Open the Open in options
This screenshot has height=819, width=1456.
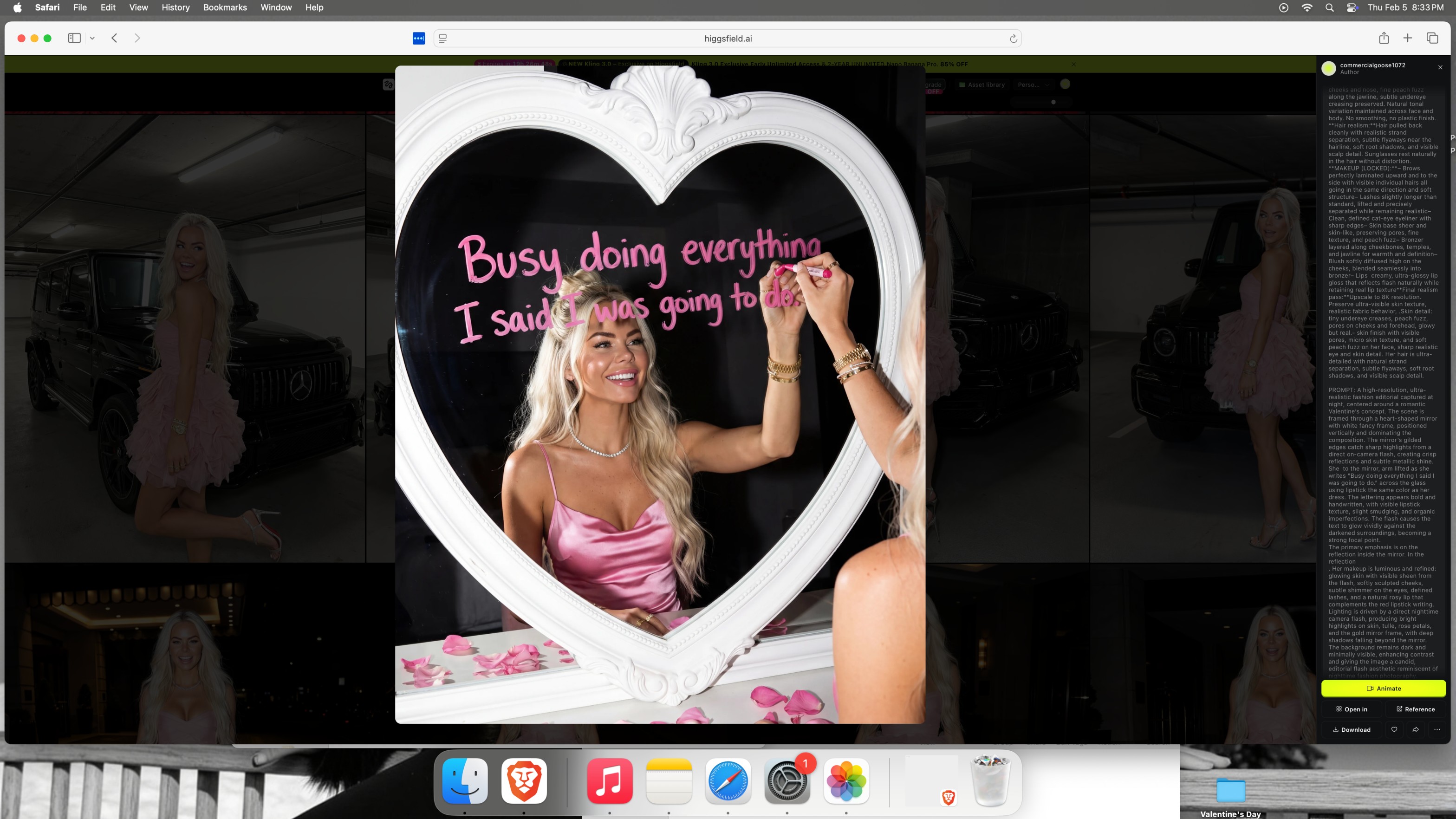point(1352,709)
